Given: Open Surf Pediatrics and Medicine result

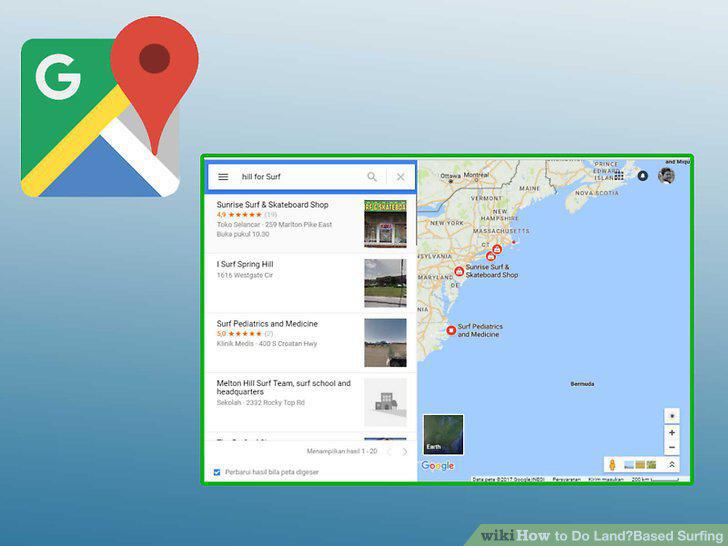Looking at the screenshot, I should coord(310,343).
